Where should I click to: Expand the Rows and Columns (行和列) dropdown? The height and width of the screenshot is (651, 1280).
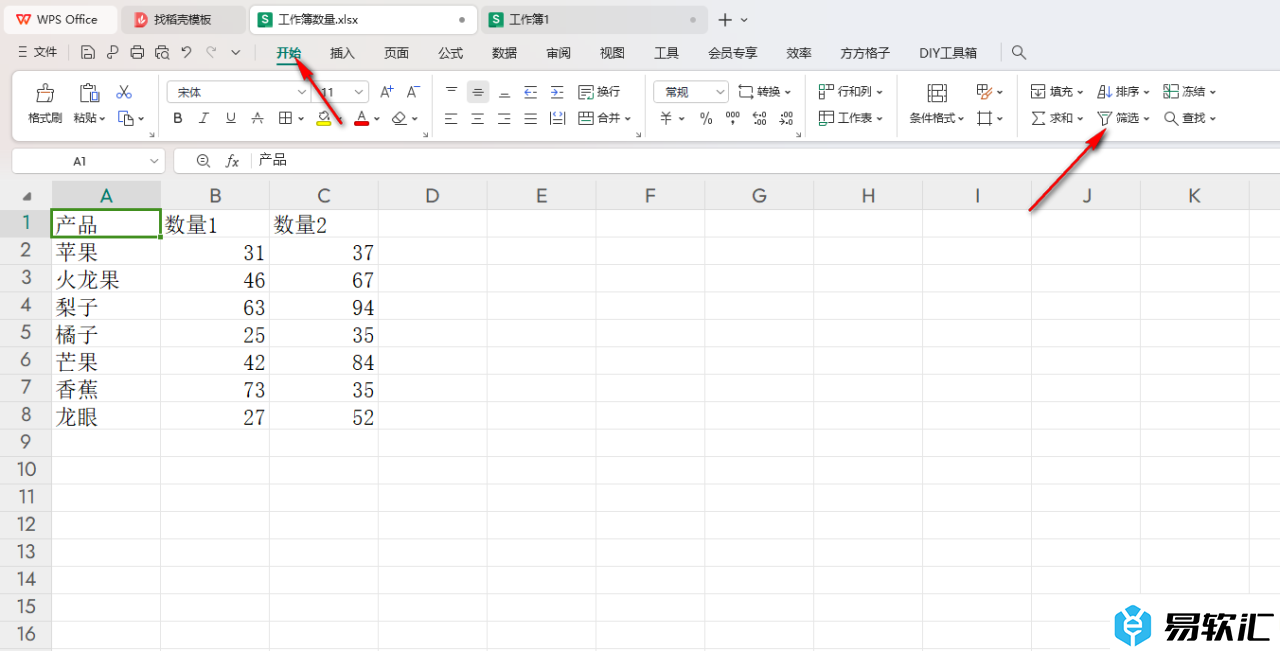pyautogui.click(x=880, y=92)
